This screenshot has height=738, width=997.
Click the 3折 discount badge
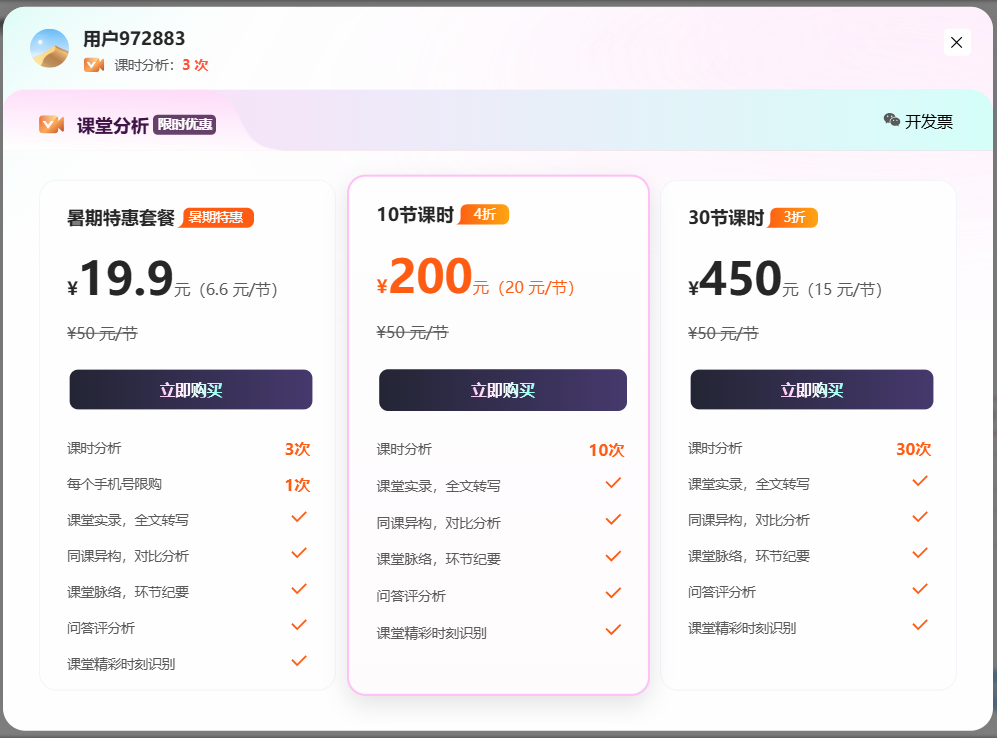794,216
